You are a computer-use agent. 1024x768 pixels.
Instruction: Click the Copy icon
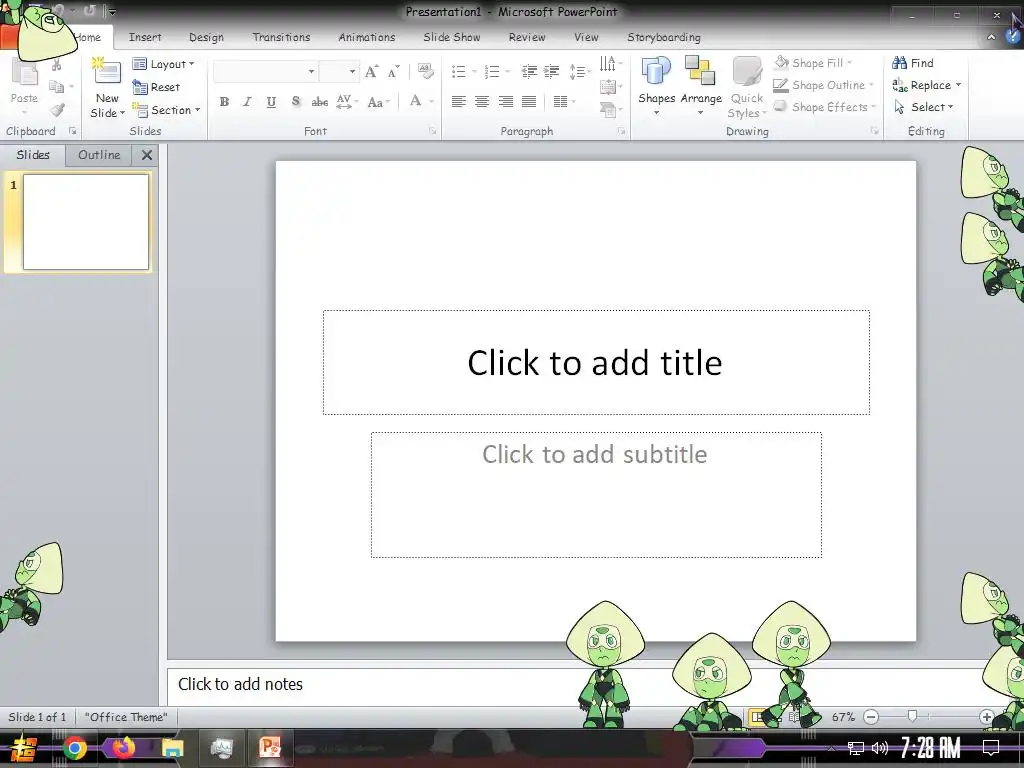[57, 87]
